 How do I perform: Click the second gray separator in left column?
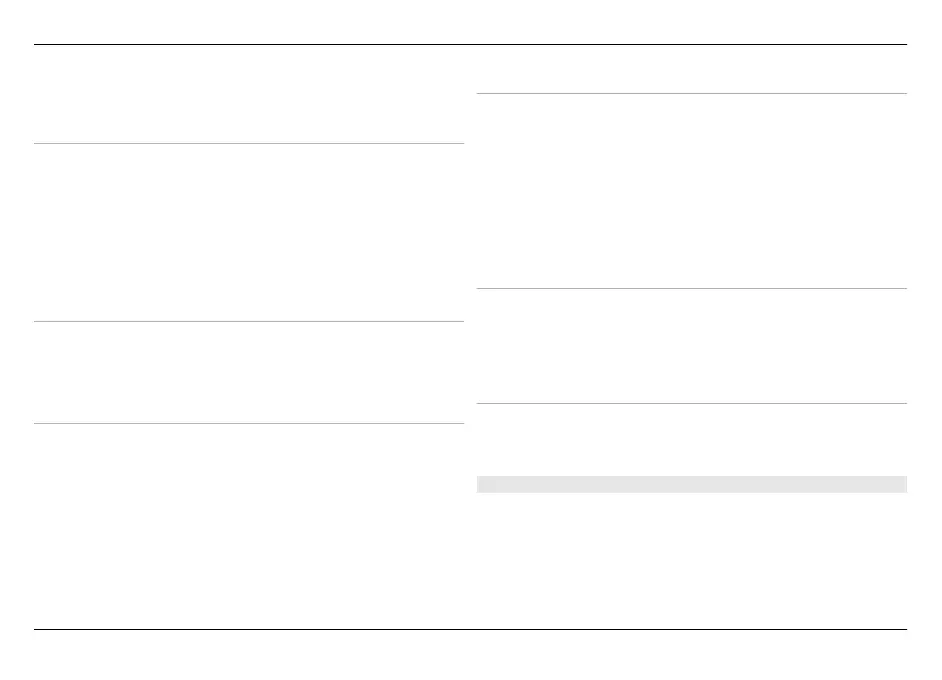pyautogui.click(x=249, y=321)
